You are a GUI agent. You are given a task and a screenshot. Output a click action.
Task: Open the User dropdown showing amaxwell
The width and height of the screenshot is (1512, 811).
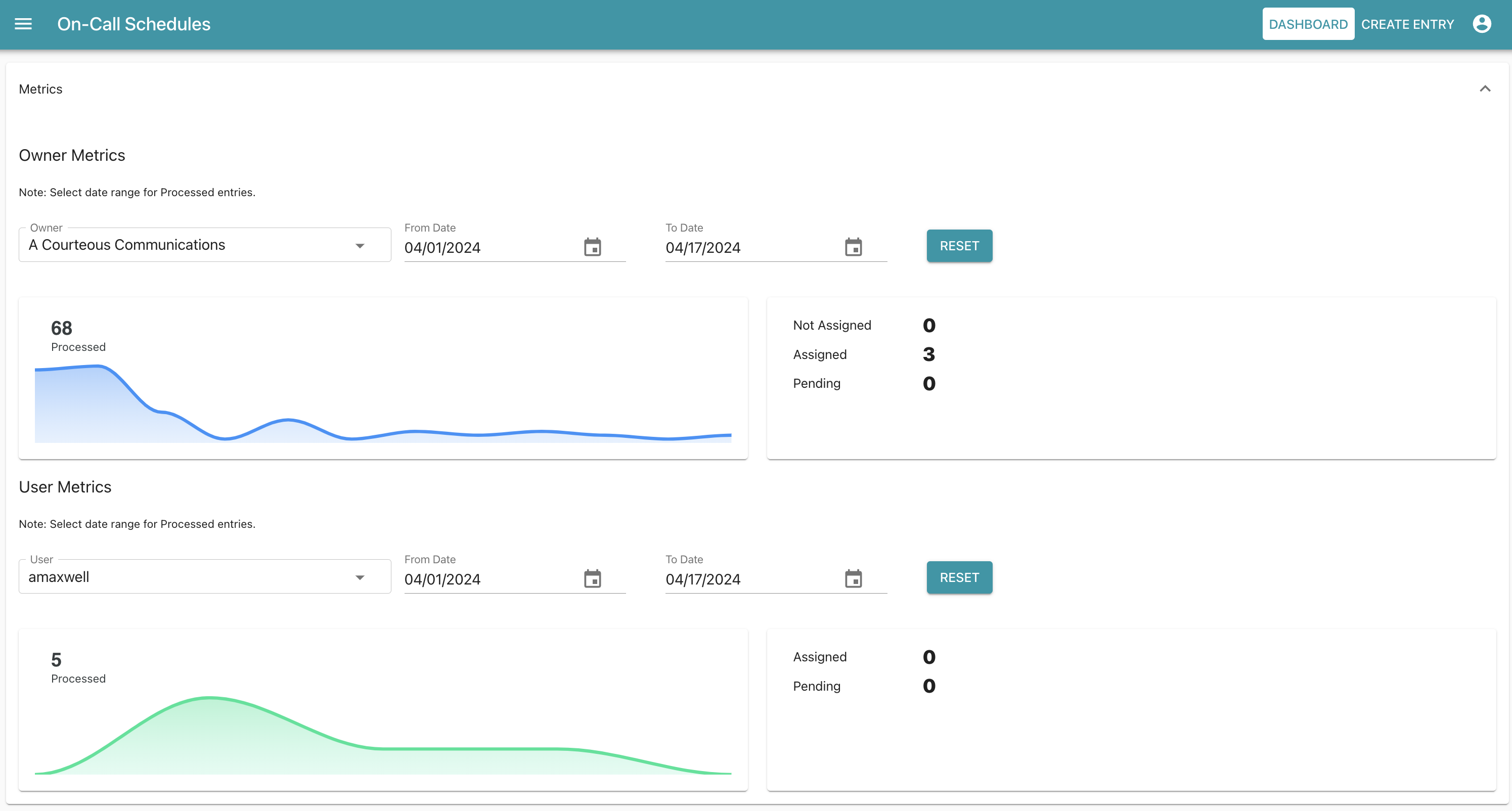205,577
